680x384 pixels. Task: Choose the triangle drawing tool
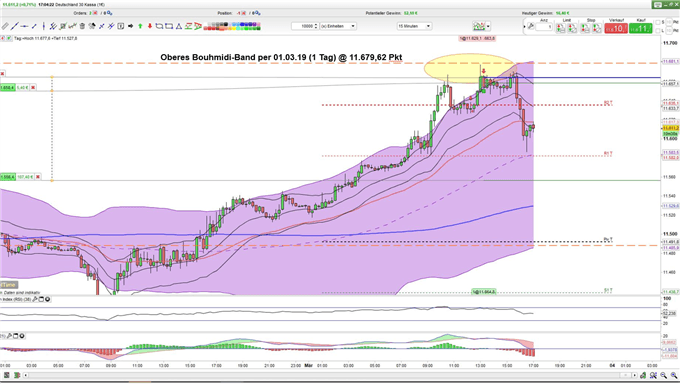pos(179,26)
